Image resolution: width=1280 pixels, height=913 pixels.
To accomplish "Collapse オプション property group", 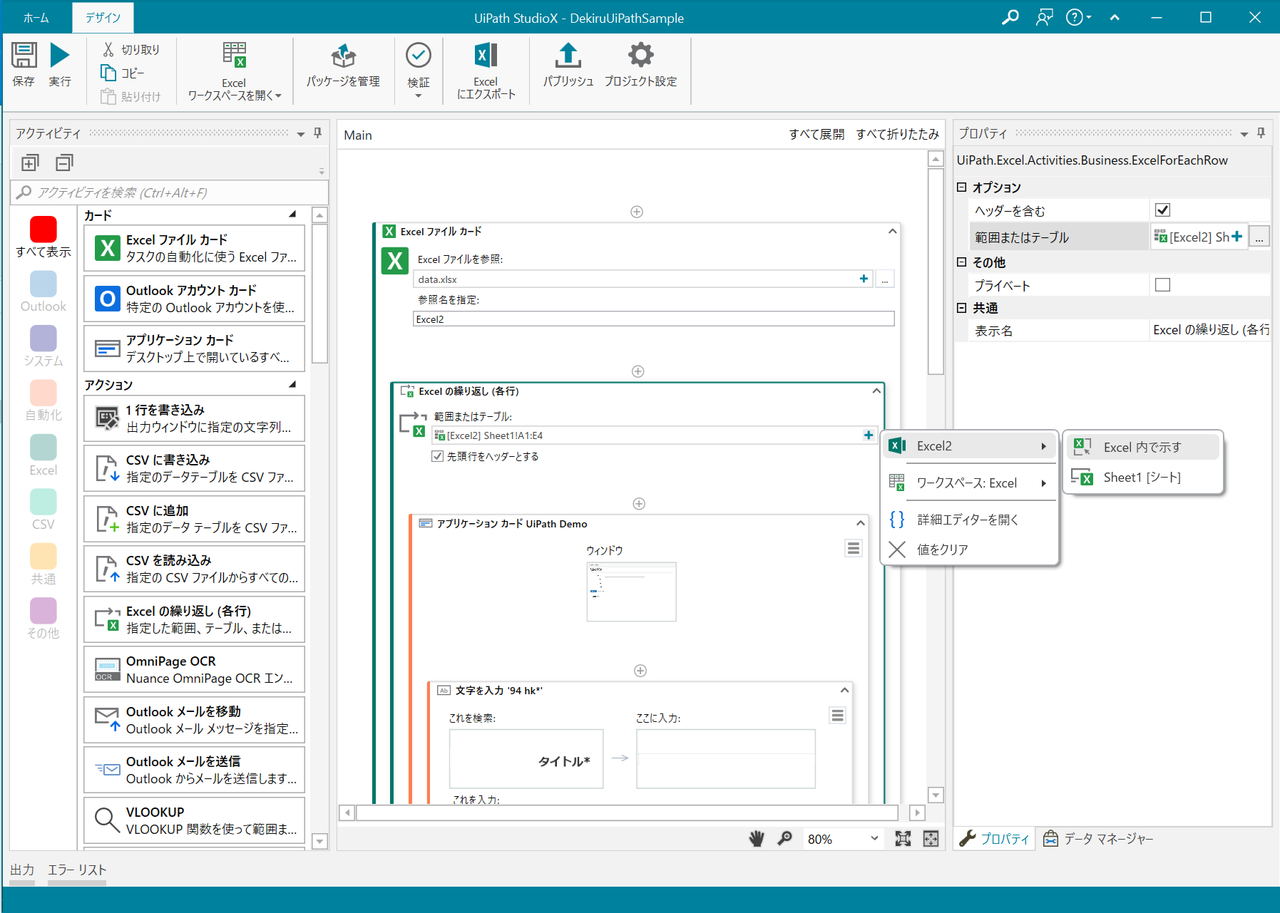I will 962,188.
